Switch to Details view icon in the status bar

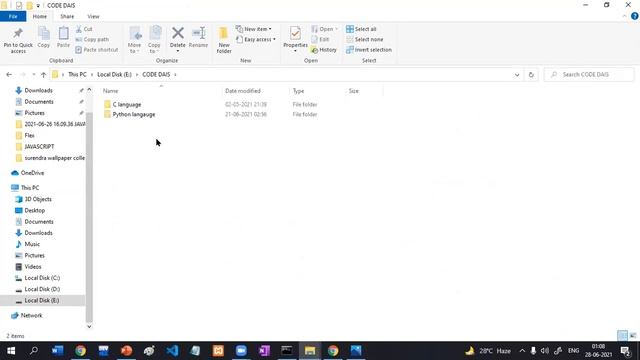click(622, 336)
